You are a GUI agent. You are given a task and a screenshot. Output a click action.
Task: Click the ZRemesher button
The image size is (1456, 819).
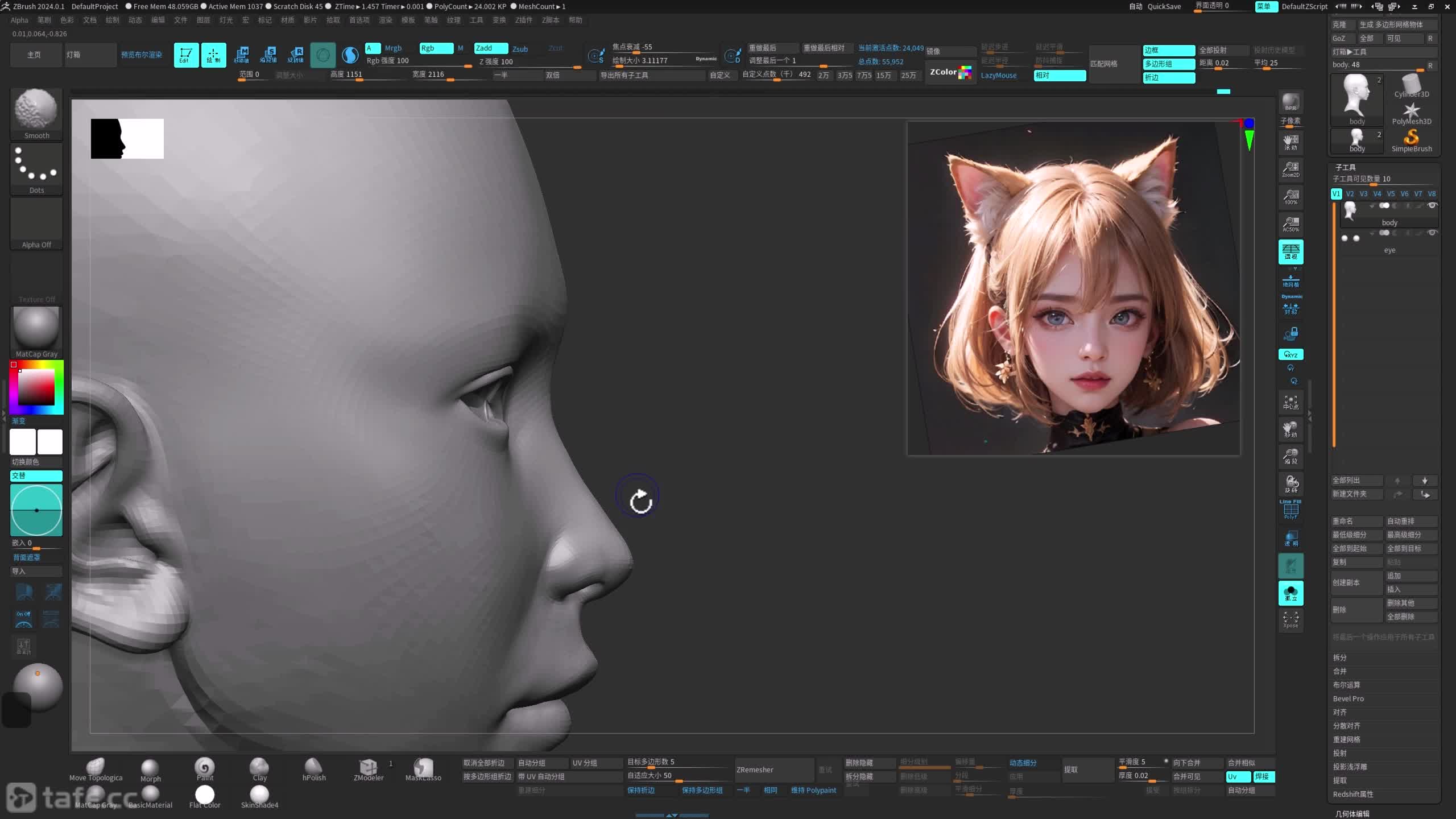point(773,770)
